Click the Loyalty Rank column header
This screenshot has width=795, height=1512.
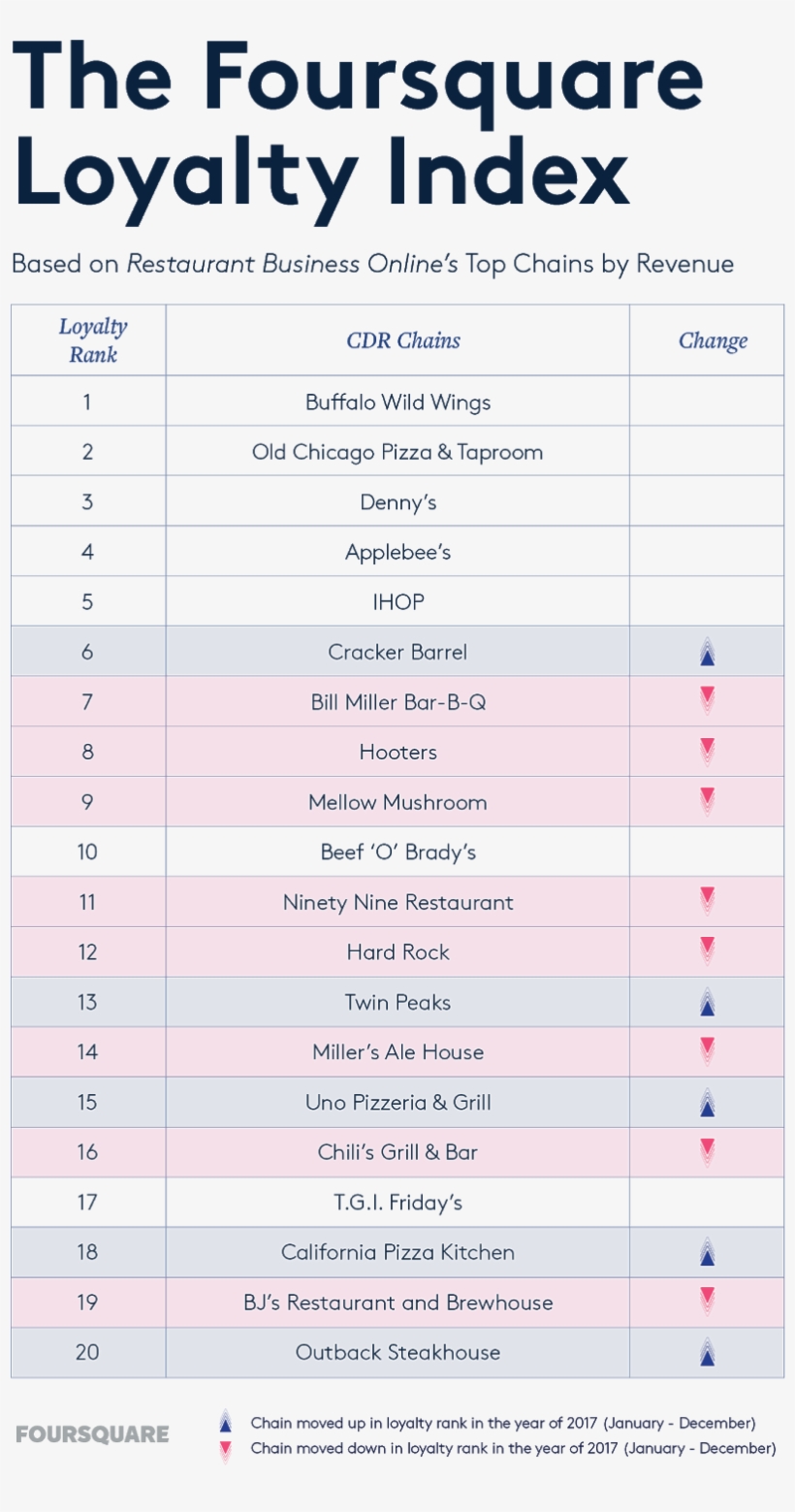[x=88, y=340]
